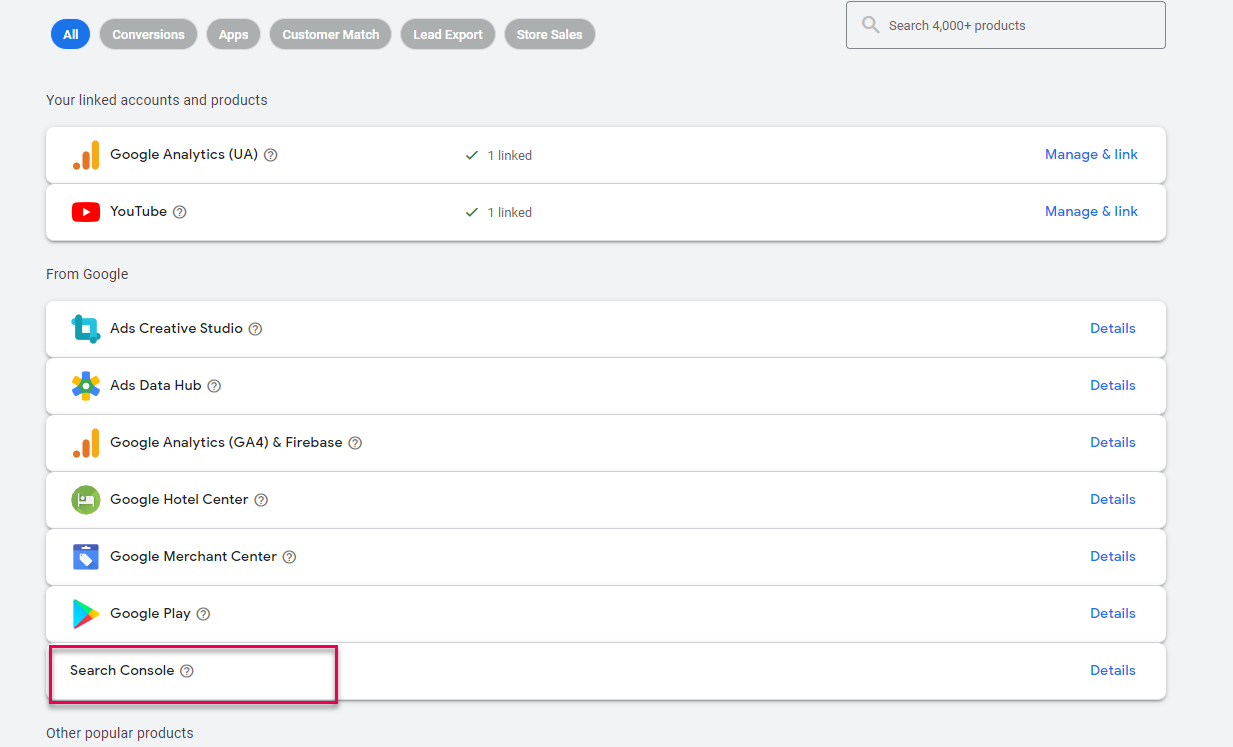Click the magnifier icon in the search bar

coord(869,25)
